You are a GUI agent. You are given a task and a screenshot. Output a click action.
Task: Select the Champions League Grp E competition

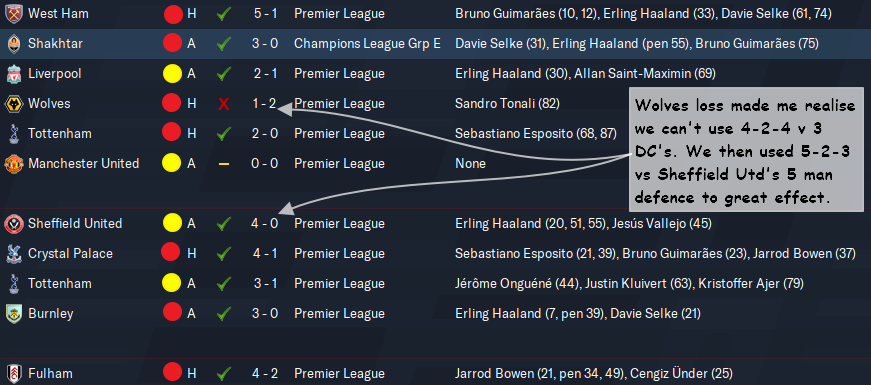pyautogui.click(x=367, y=43)
